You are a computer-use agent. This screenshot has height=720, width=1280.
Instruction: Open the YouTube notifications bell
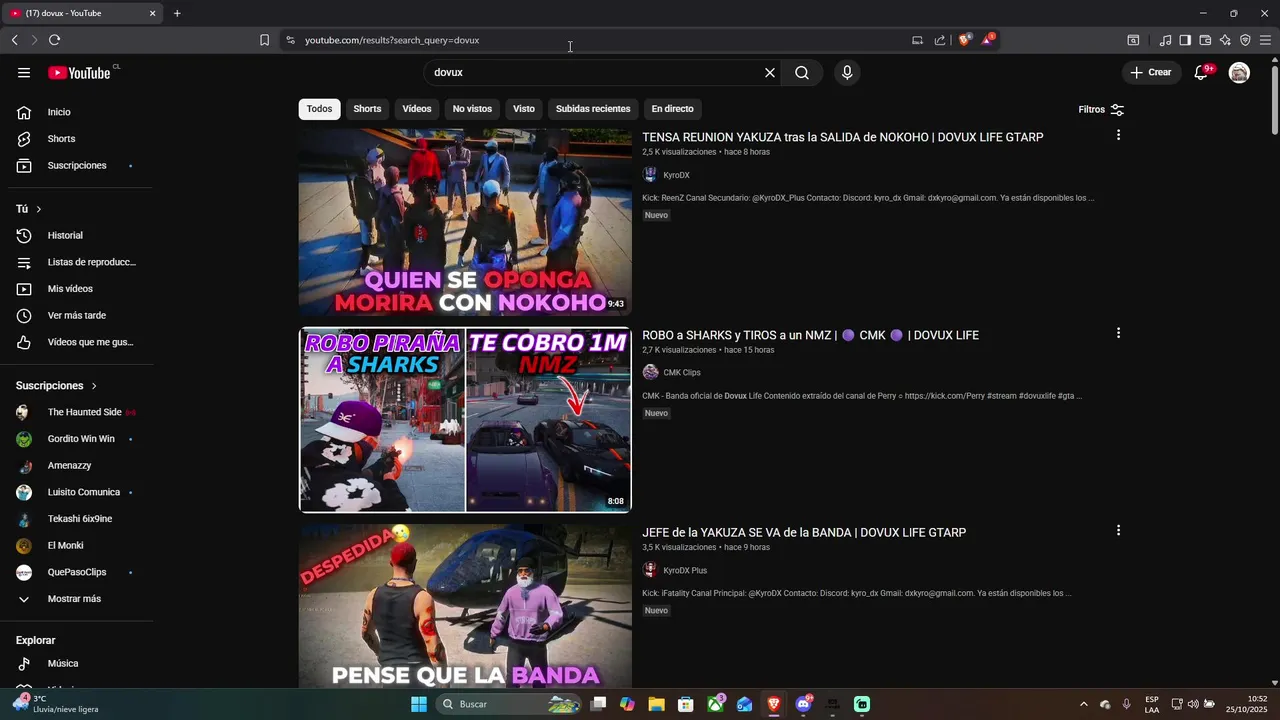pos(1202,72)
